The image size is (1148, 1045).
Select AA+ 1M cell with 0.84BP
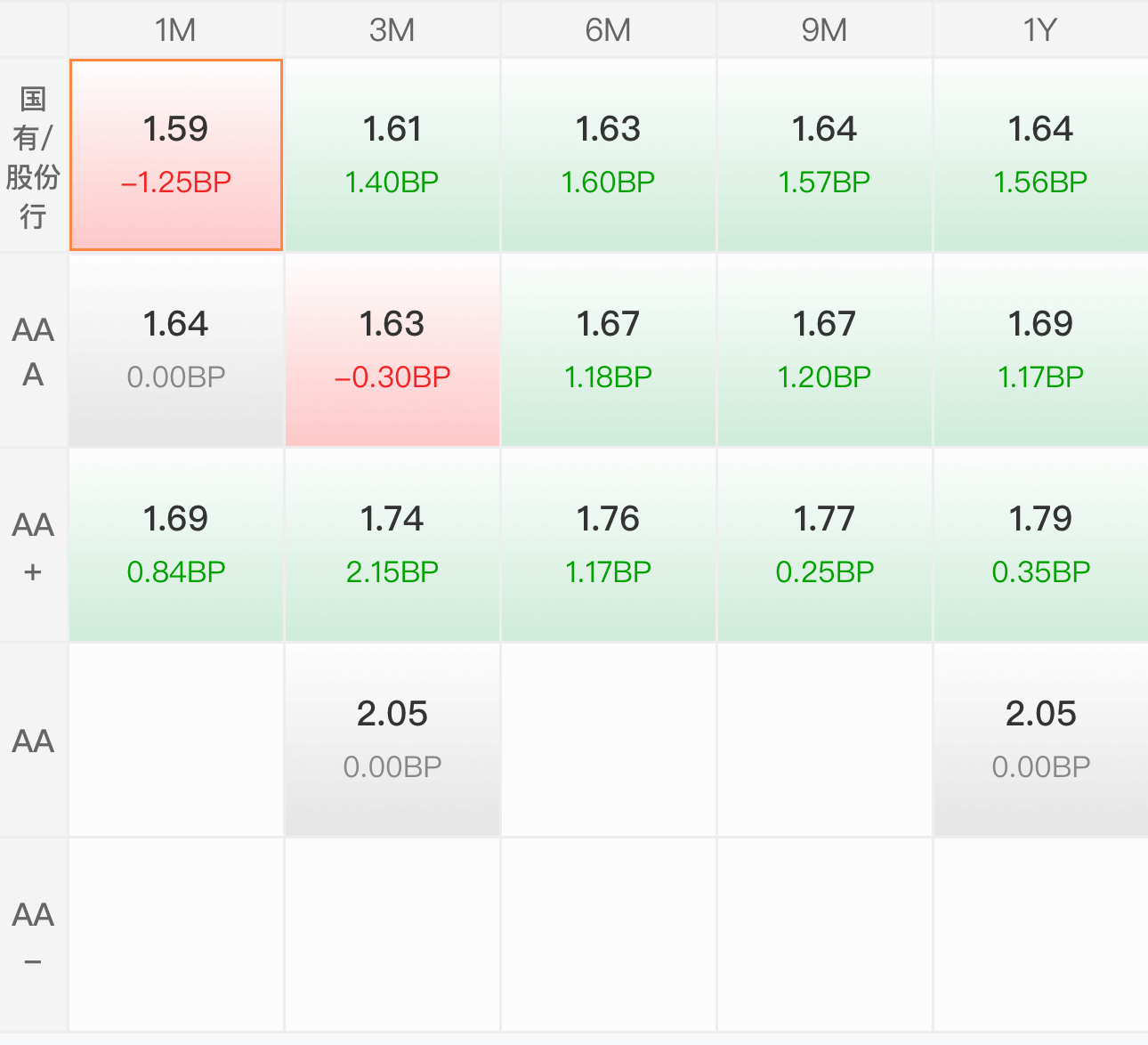tap(176, 545)
